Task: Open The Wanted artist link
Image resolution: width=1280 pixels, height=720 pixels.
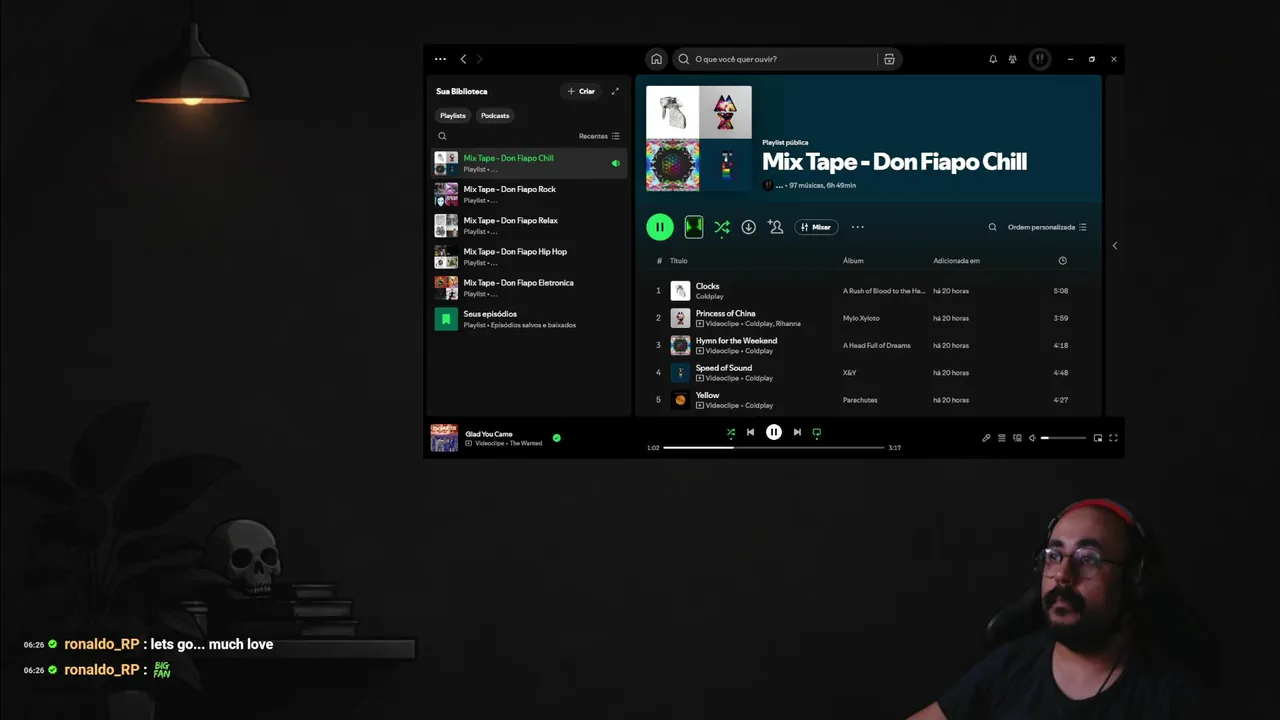Action: point(526,443)
